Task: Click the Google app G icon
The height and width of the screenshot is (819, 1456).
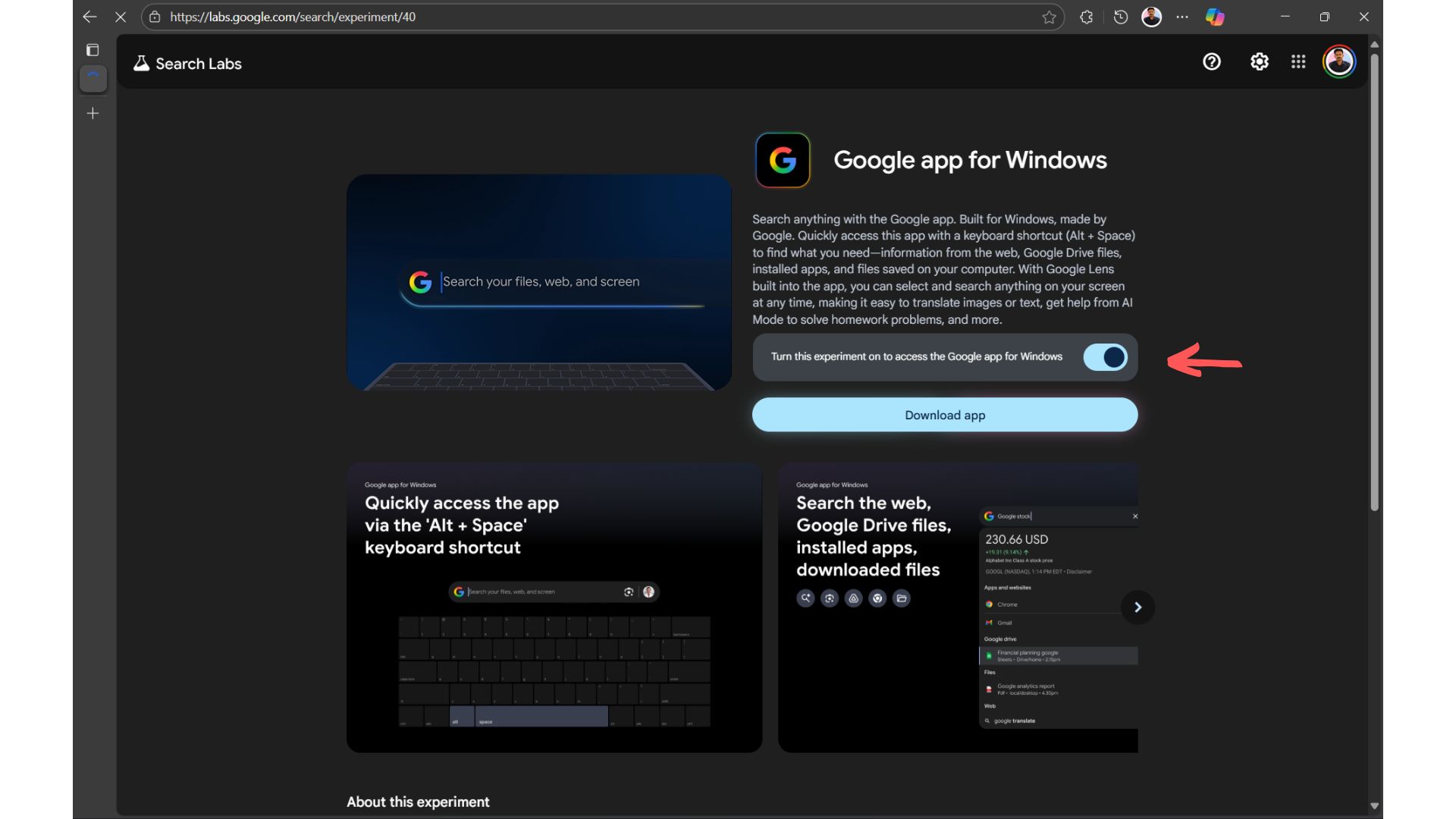Action: click(x=783, y=160)
